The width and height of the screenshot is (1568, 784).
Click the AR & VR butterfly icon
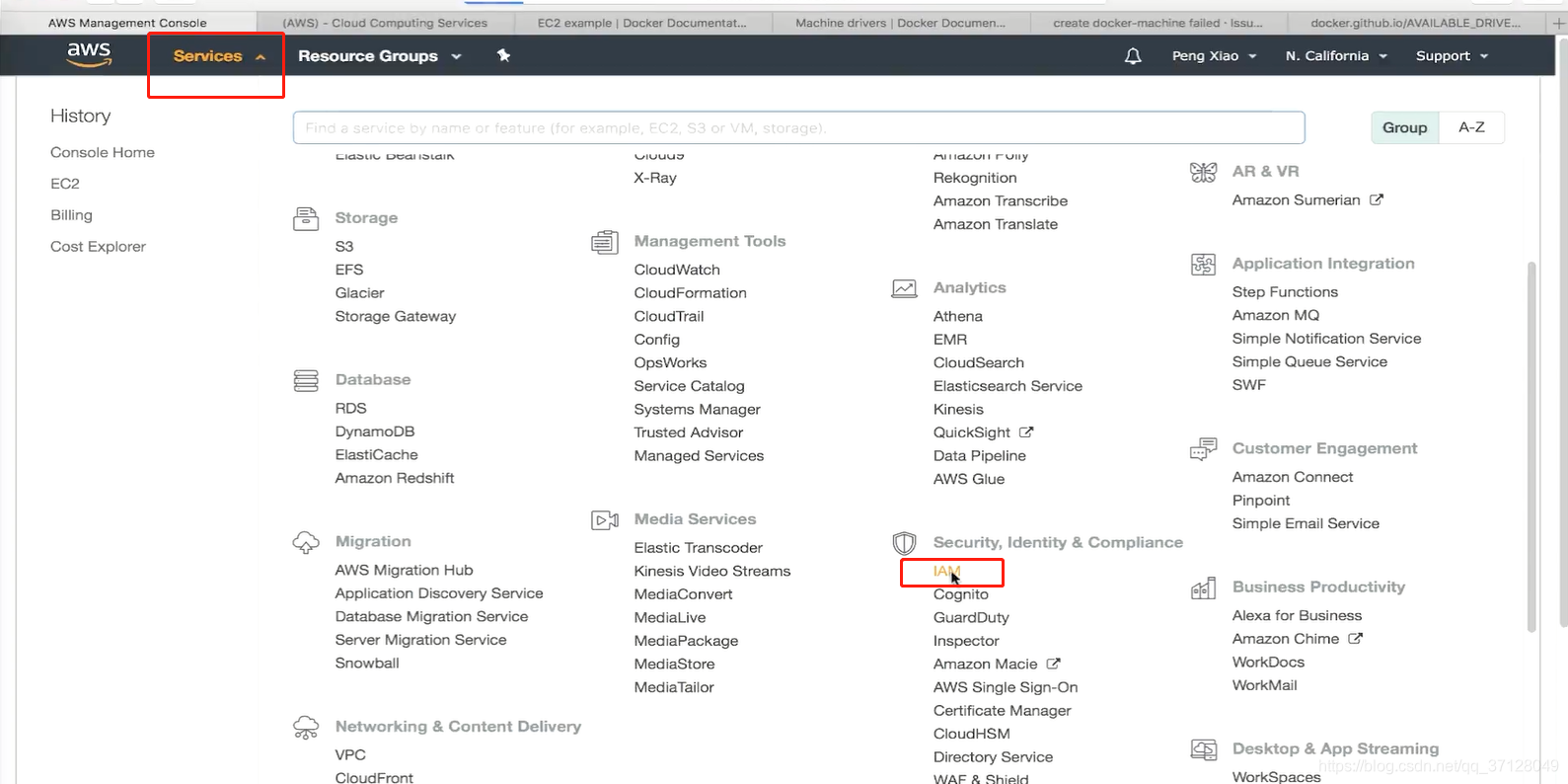pyautogui.click(x=1203, y=172)
